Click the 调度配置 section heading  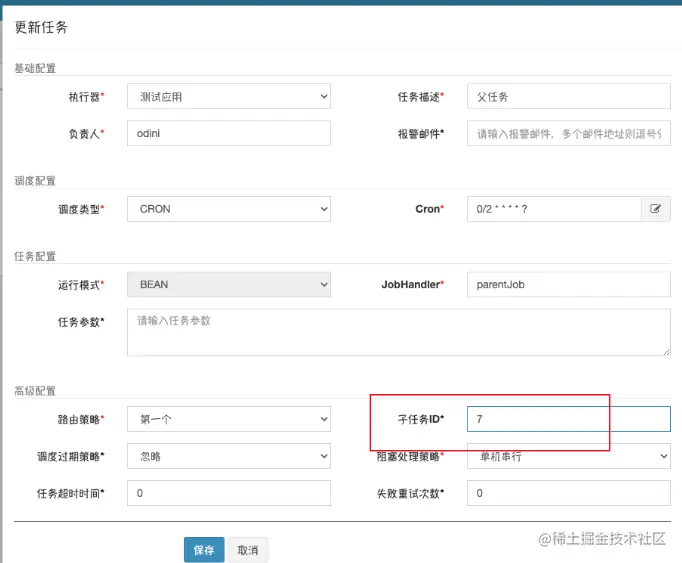coord(35,181)
